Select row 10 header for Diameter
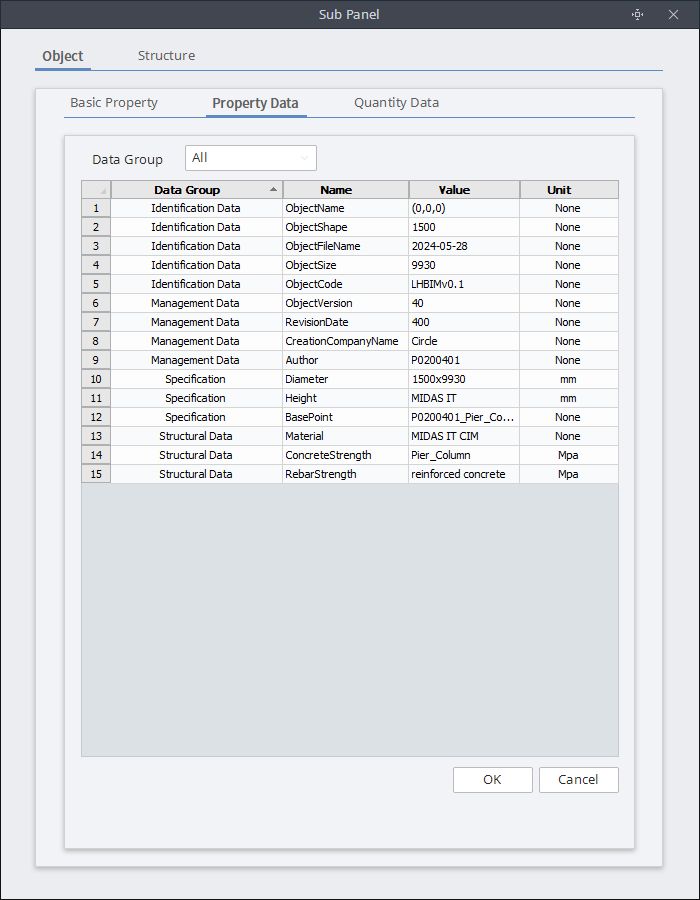This screenshot has height=900, width=700. click(x=96, y=380)
